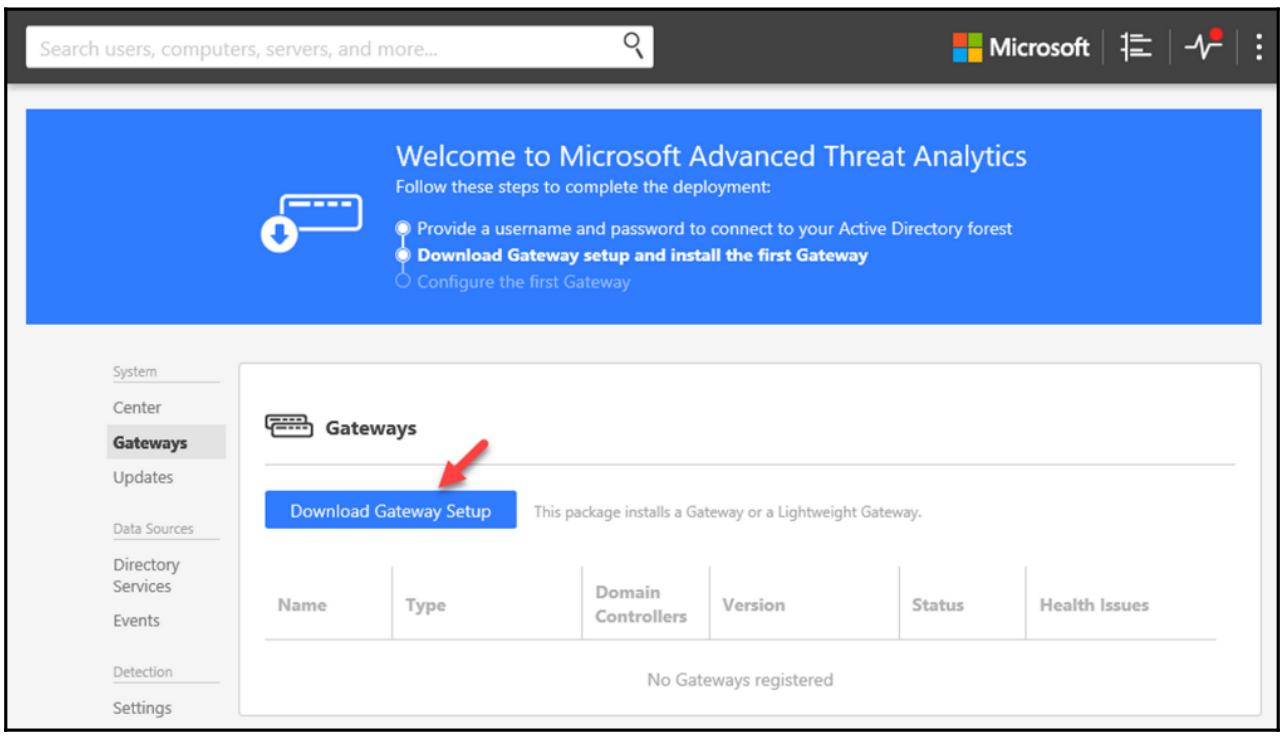
Task: Open Detection Settings in sidebar
Action: point(141,709)
